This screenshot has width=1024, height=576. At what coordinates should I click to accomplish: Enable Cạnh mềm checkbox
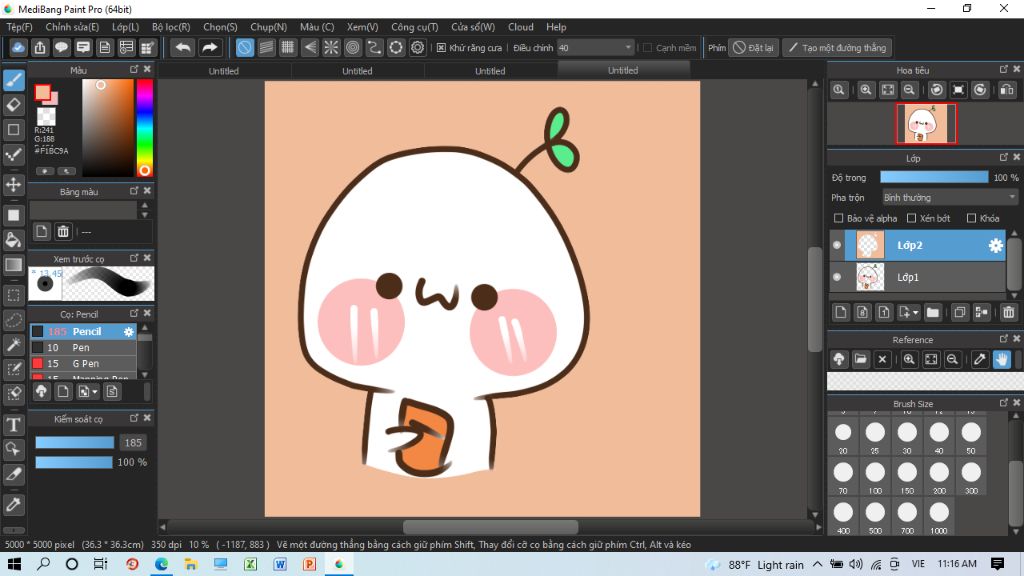coord(648,48)
